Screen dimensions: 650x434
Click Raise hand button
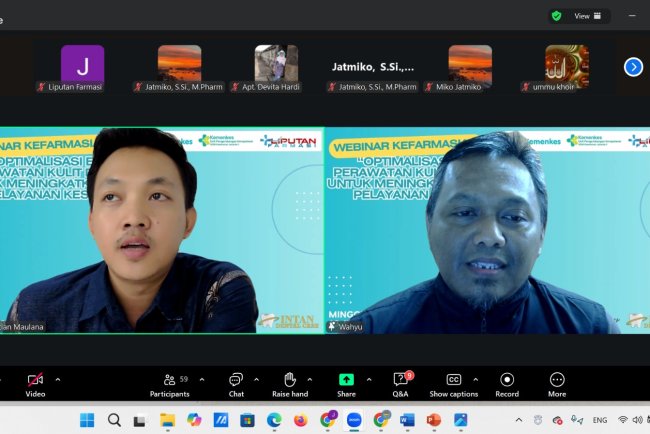pyautogui.click(x=290, y=385)
